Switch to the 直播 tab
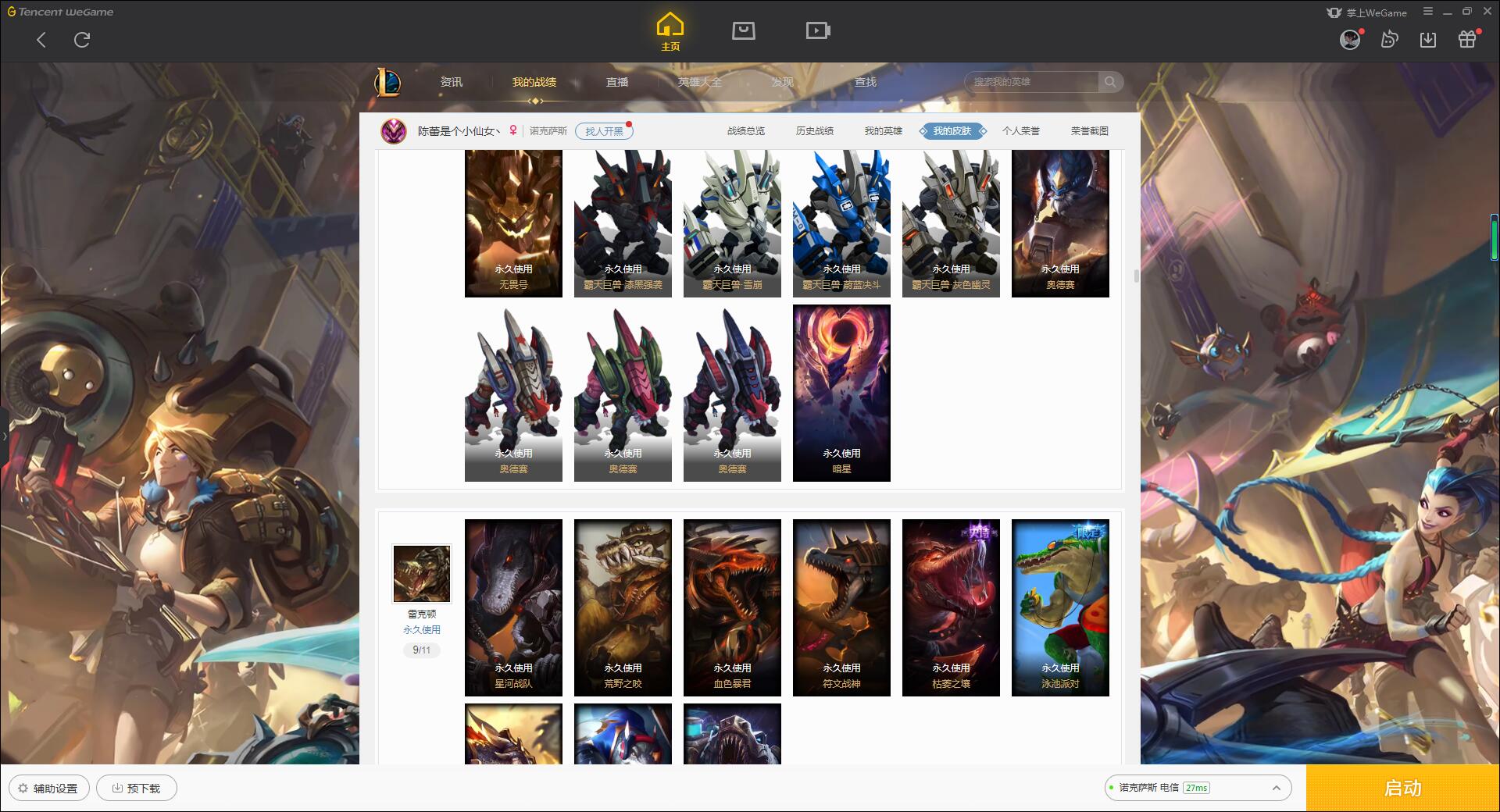This screenshot has width=1500, height=812. point(617,82)
